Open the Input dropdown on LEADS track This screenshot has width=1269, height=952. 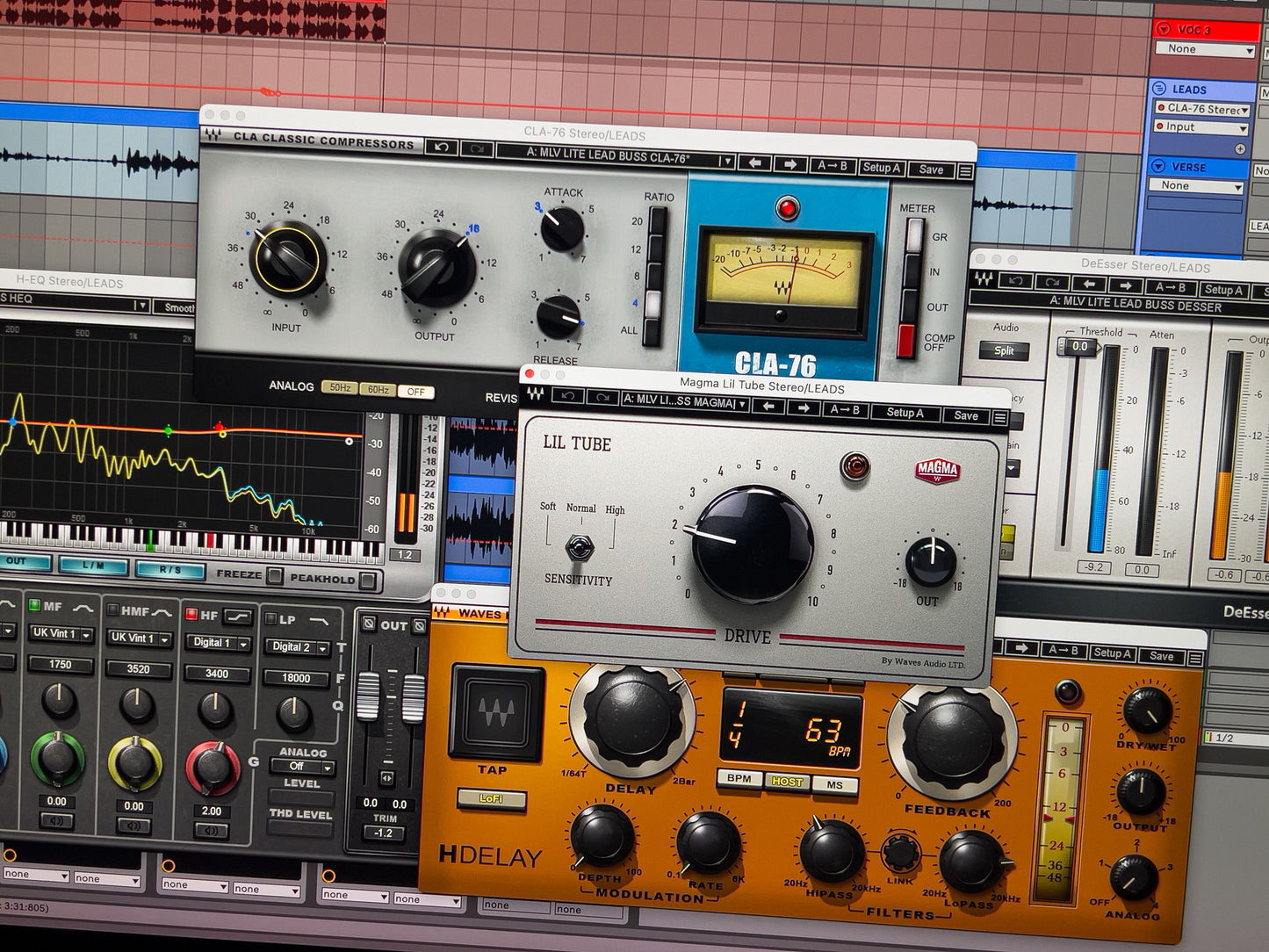[x=1200, y=127]
